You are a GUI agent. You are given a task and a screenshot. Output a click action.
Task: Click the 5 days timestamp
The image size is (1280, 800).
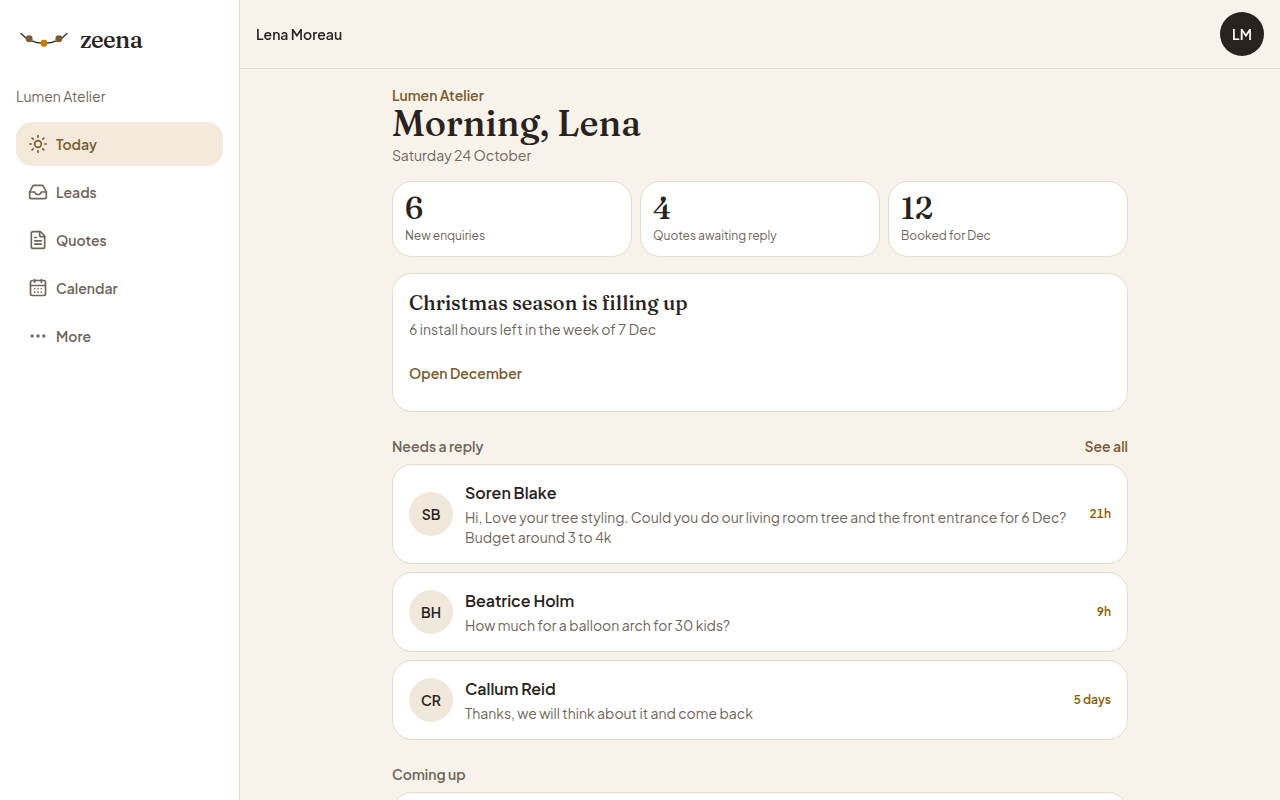pyautogui.click(x=1092, y=700)
